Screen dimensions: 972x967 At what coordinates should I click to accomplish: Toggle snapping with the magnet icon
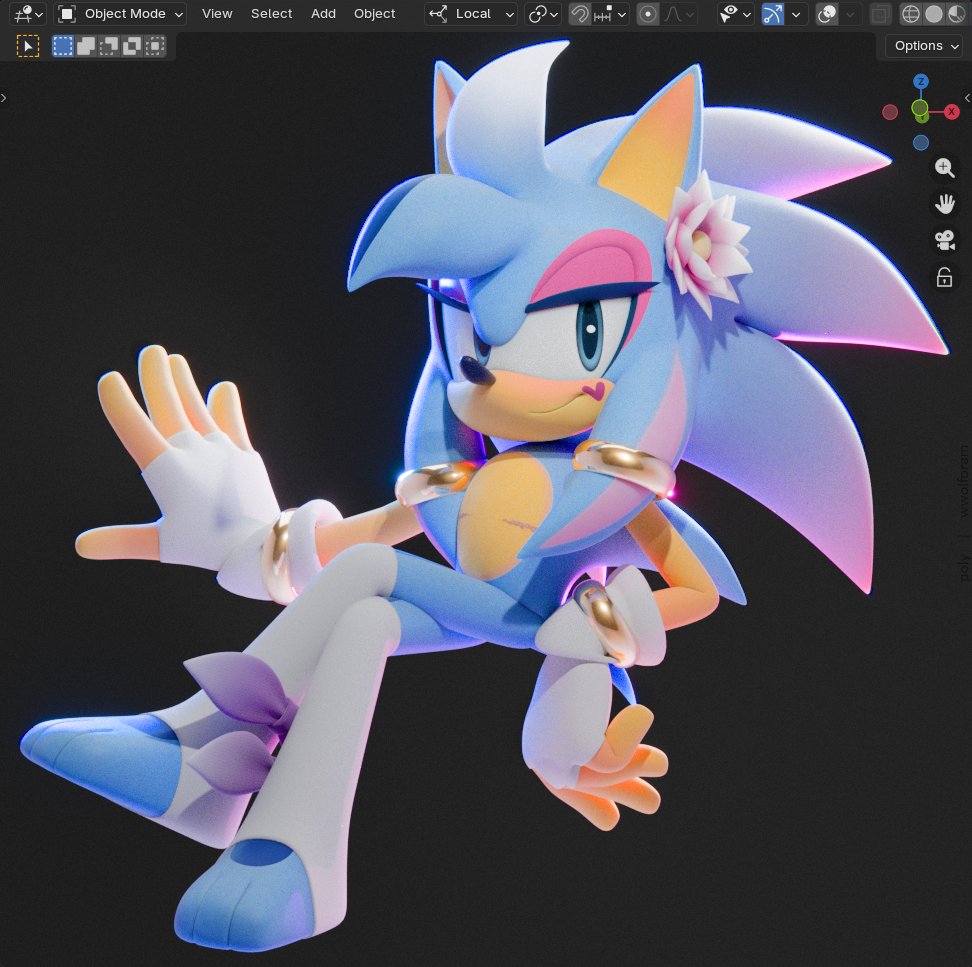580,14
